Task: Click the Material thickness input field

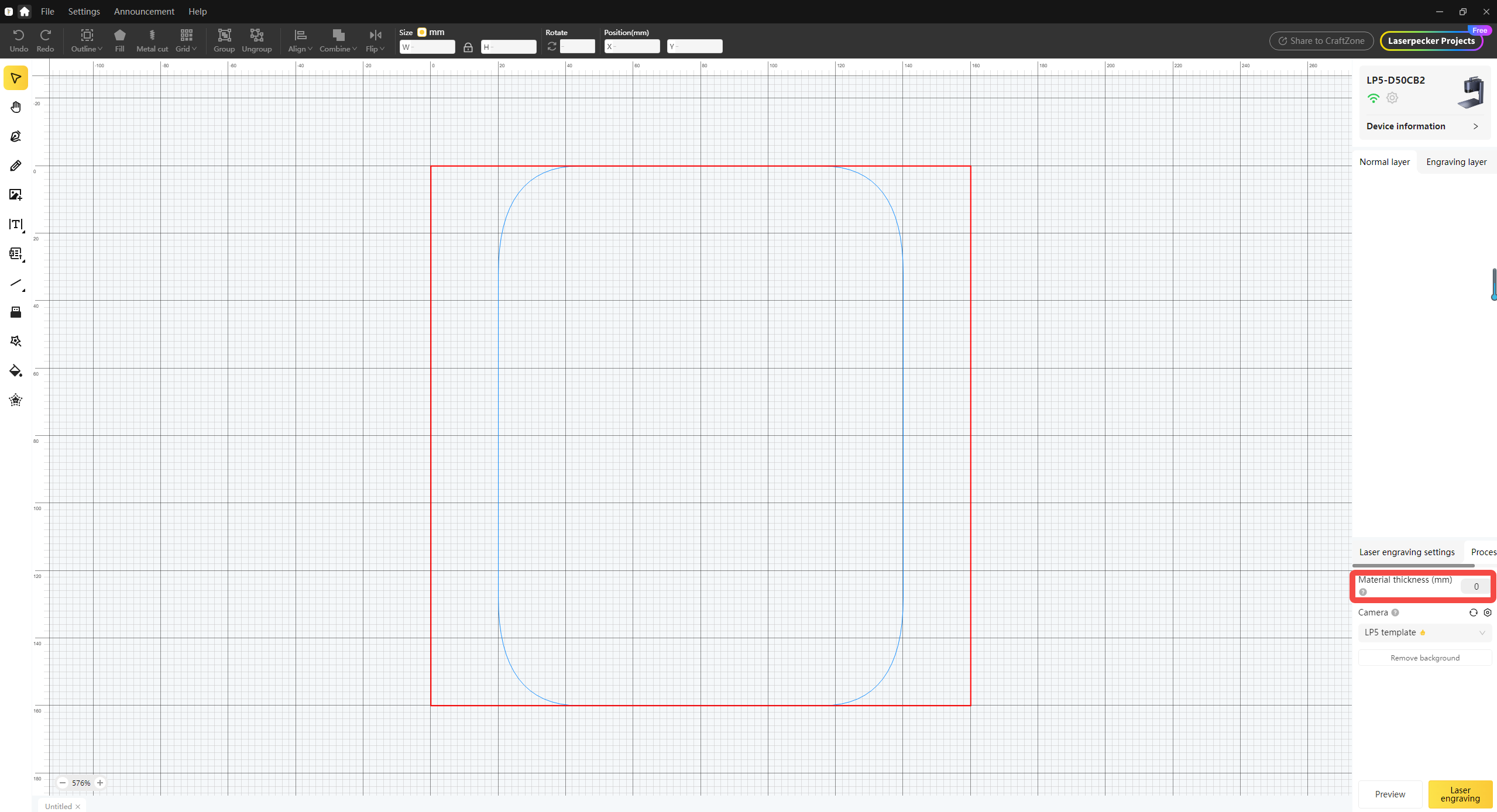Action: pyautogui.click(x=1475, y=586)
